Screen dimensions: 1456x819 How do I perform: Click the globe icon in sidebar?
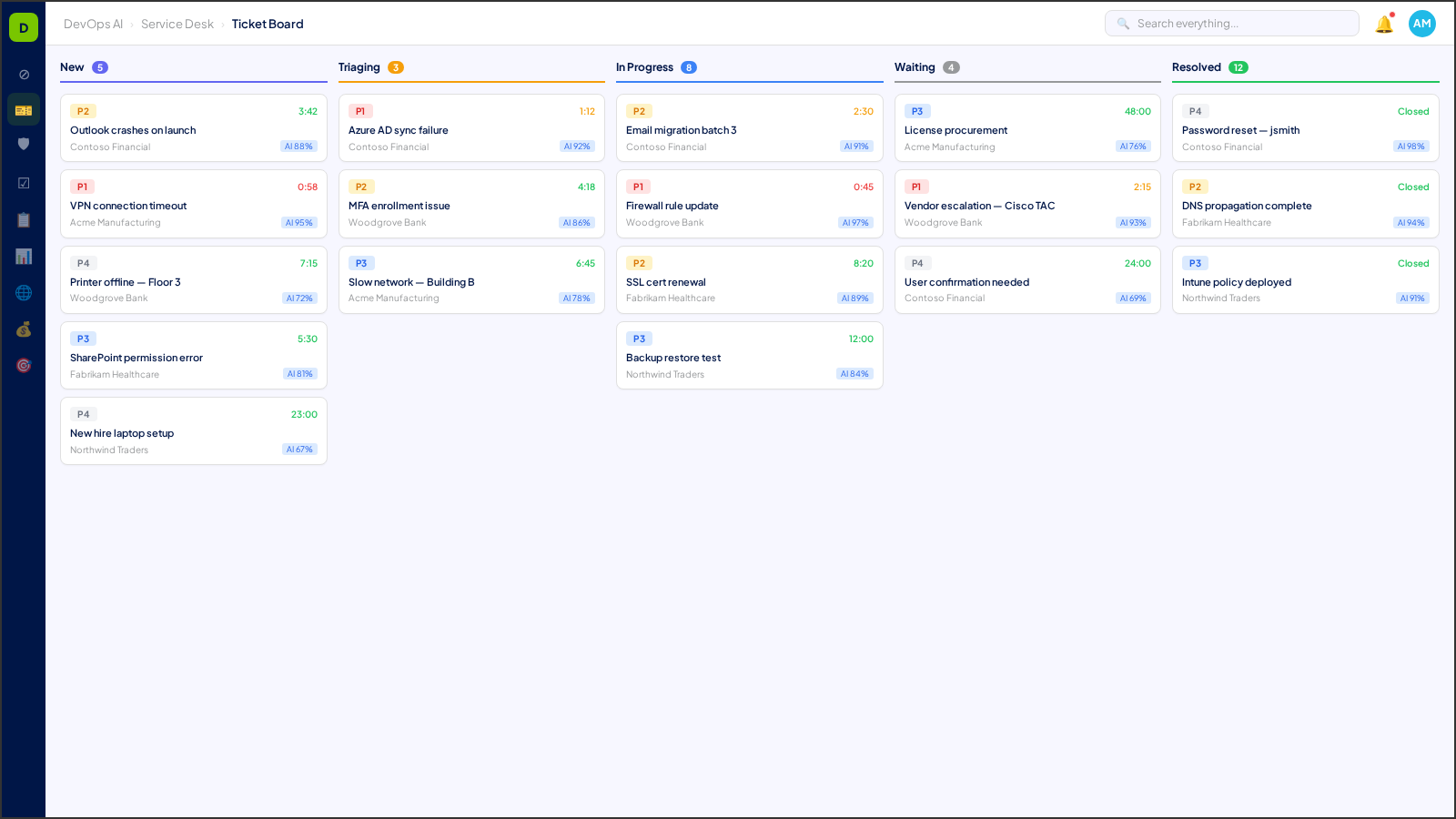[x=23, y=292]
